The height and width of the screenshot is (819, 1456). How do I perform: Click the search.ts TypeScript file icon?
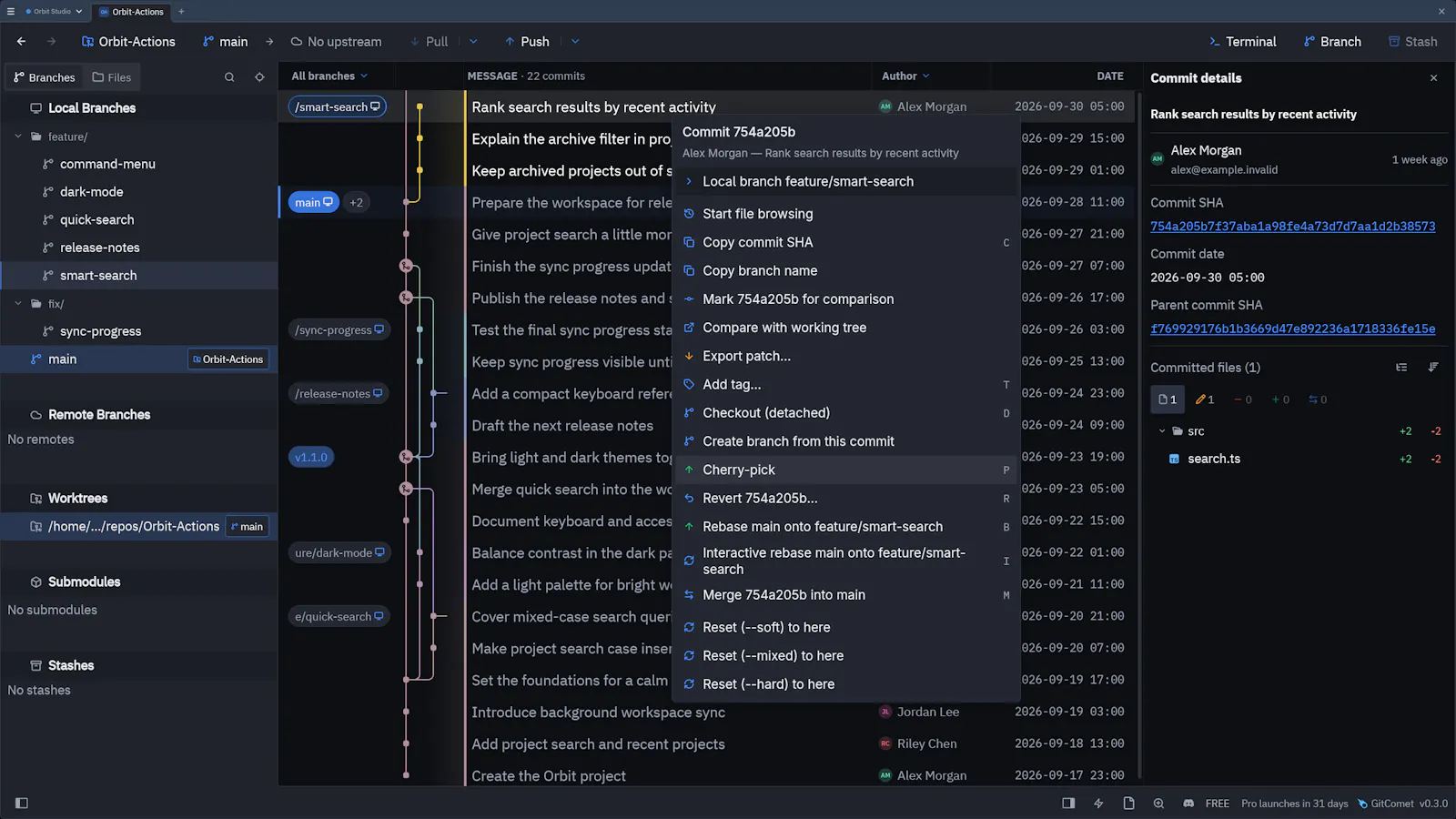tap(1174, 460)
